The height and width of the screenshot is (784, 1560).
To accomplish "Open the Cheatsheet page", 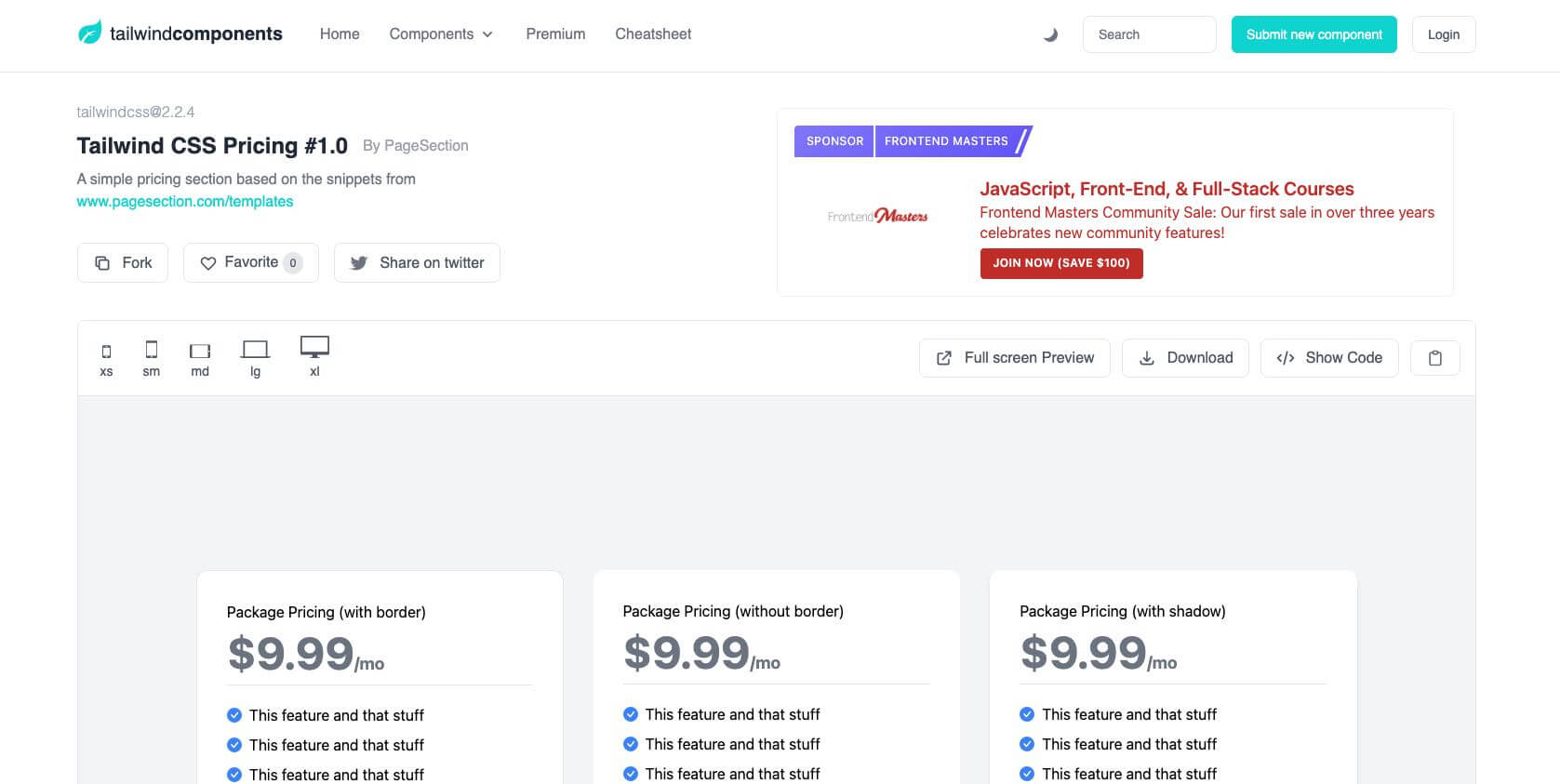I will click(653, 34).
